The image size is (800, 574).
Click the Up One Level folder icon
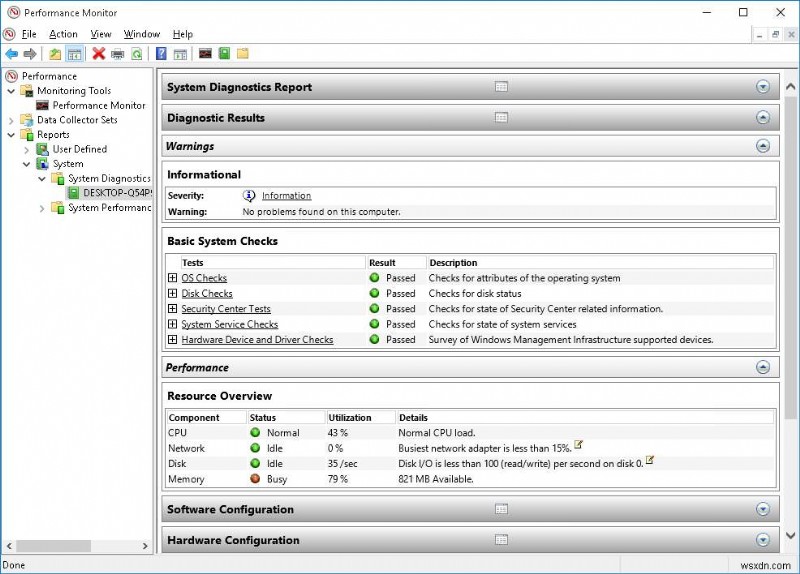[x=55, y=53]
